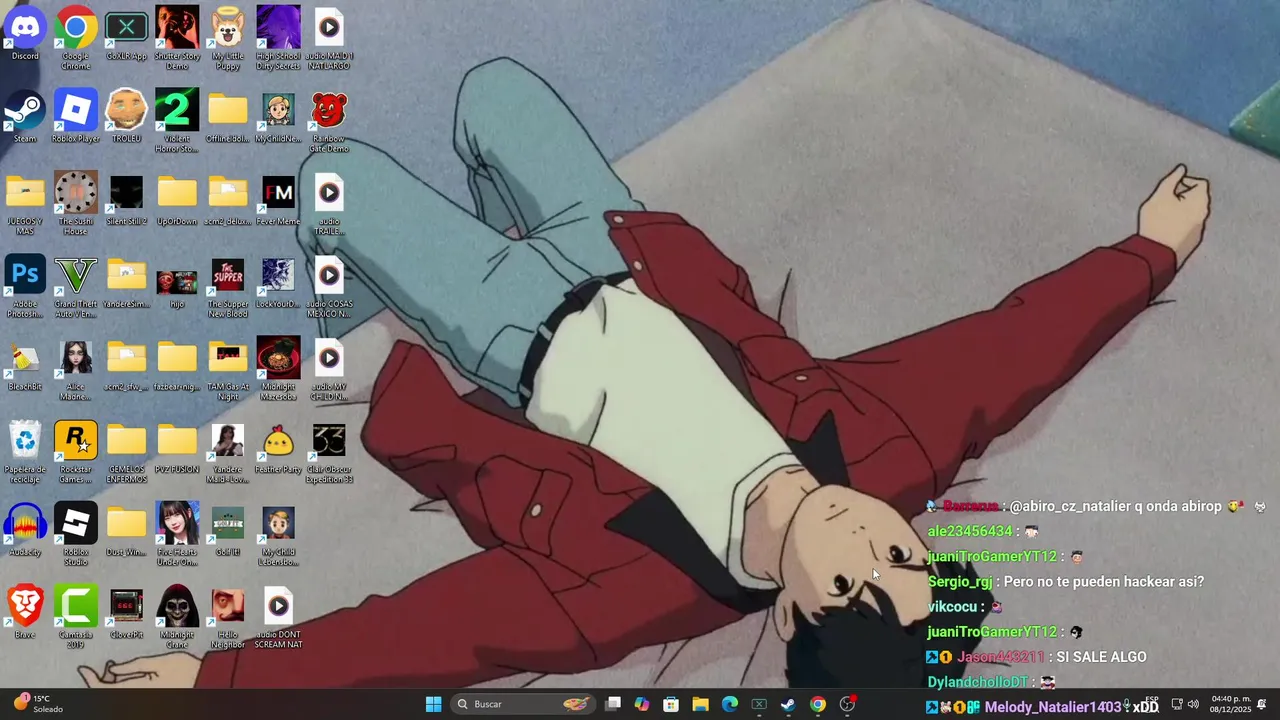Click the Buscar taskbar search box
Image resolution: width=1280 pixels, height=720 pixels.
click(522, 704)
